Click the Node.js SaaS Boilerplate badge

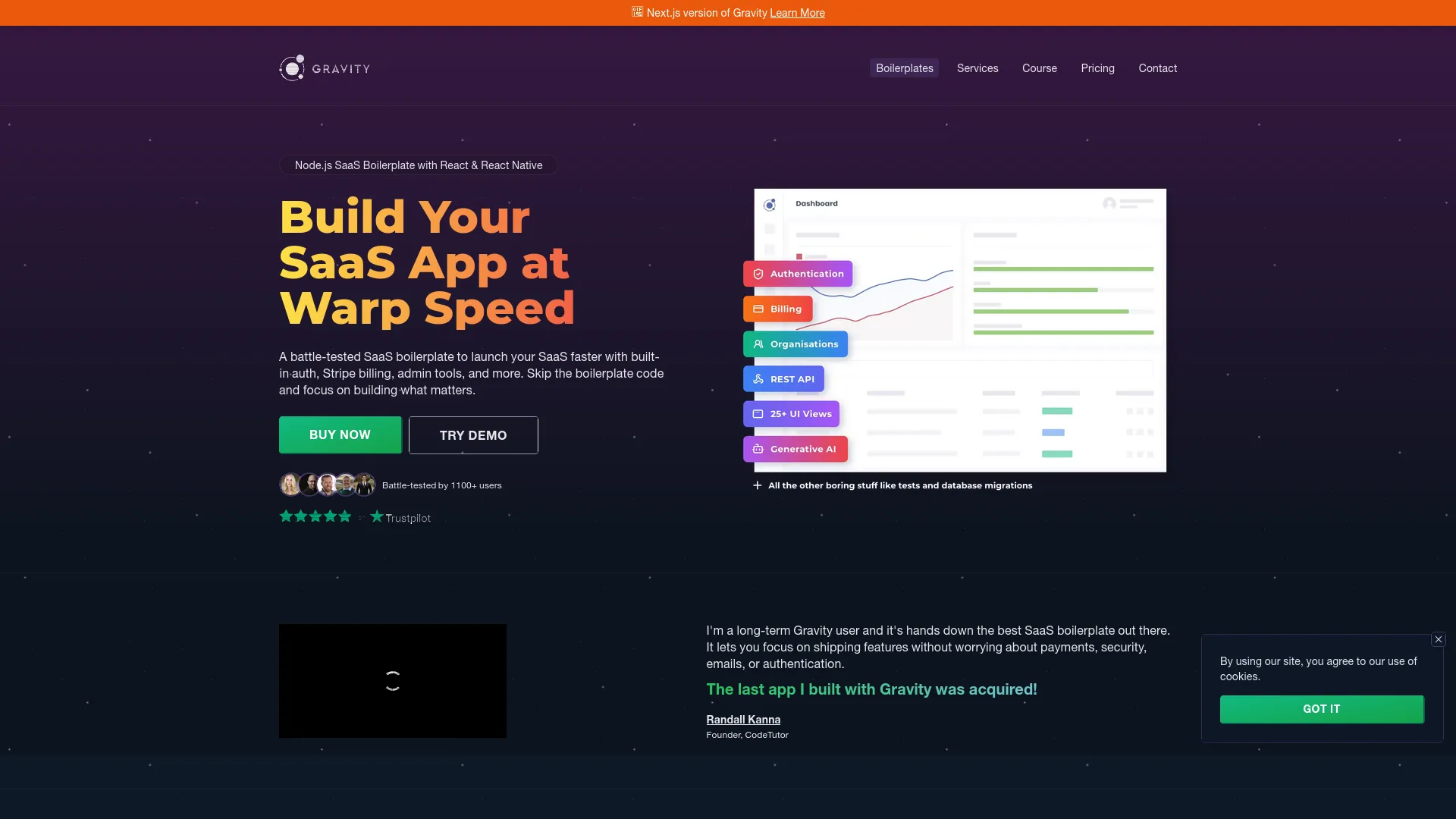(419, 165)
